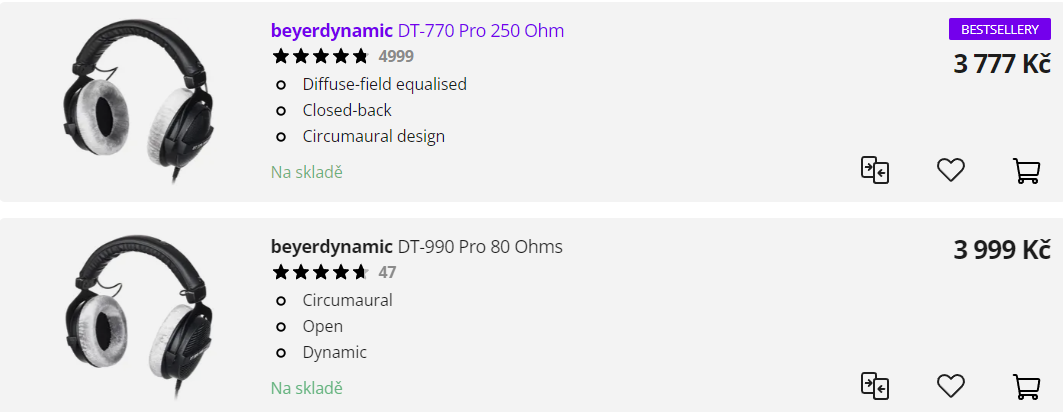The height and width of the screenshot is (412, 1063).
Task: Click the 3 777 Kč price
Action: coord(1002,64)
